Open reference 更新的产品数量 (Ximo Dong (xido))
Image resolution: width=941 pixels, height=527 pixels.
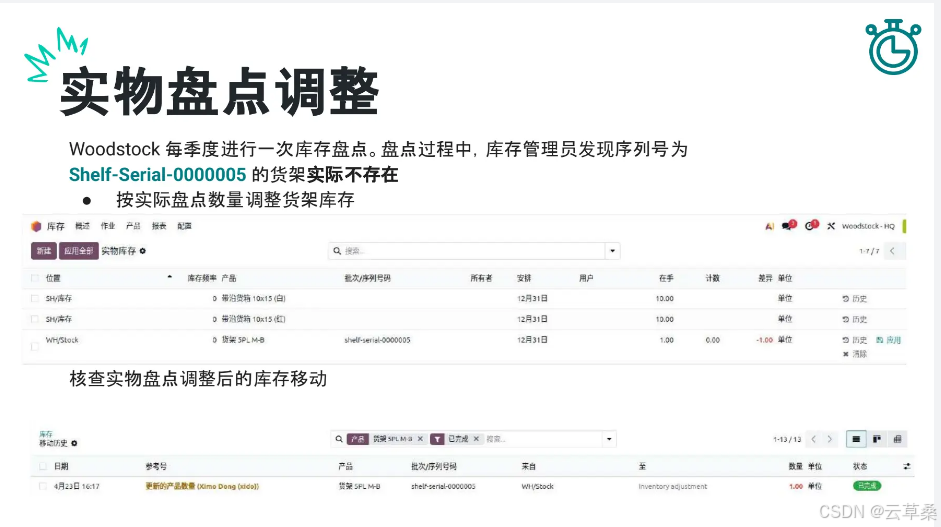coord(202,486)
